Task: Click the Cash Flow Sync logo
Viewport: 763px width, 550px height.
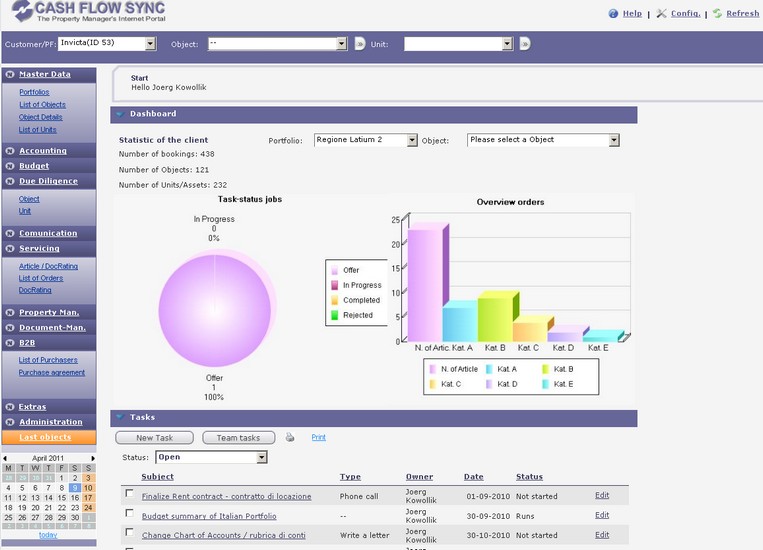Action: coord(89,11)
